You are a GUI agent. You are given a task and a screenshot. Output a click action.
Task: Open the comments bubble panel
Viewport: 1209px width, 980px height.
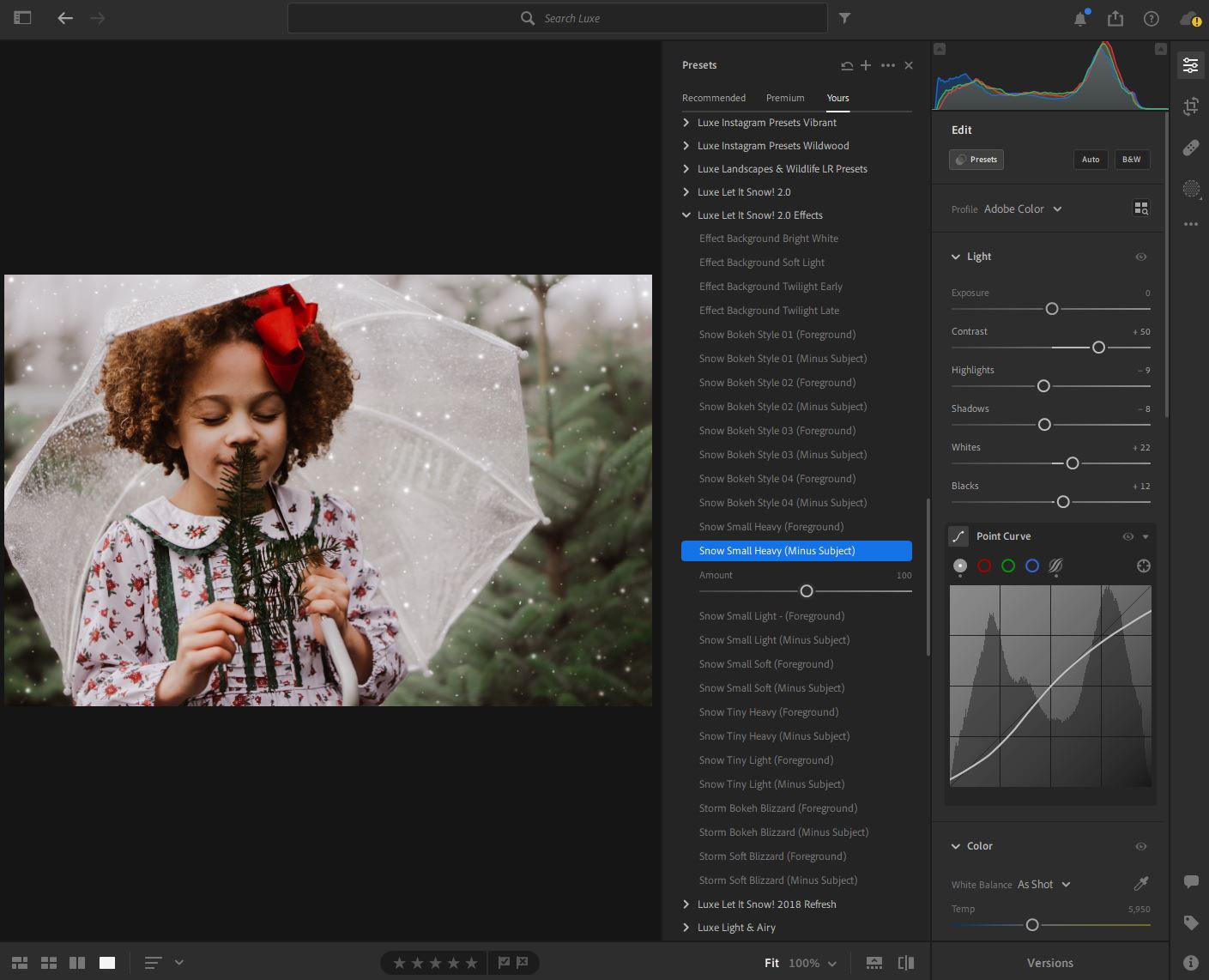click(x=1191, y=882)
